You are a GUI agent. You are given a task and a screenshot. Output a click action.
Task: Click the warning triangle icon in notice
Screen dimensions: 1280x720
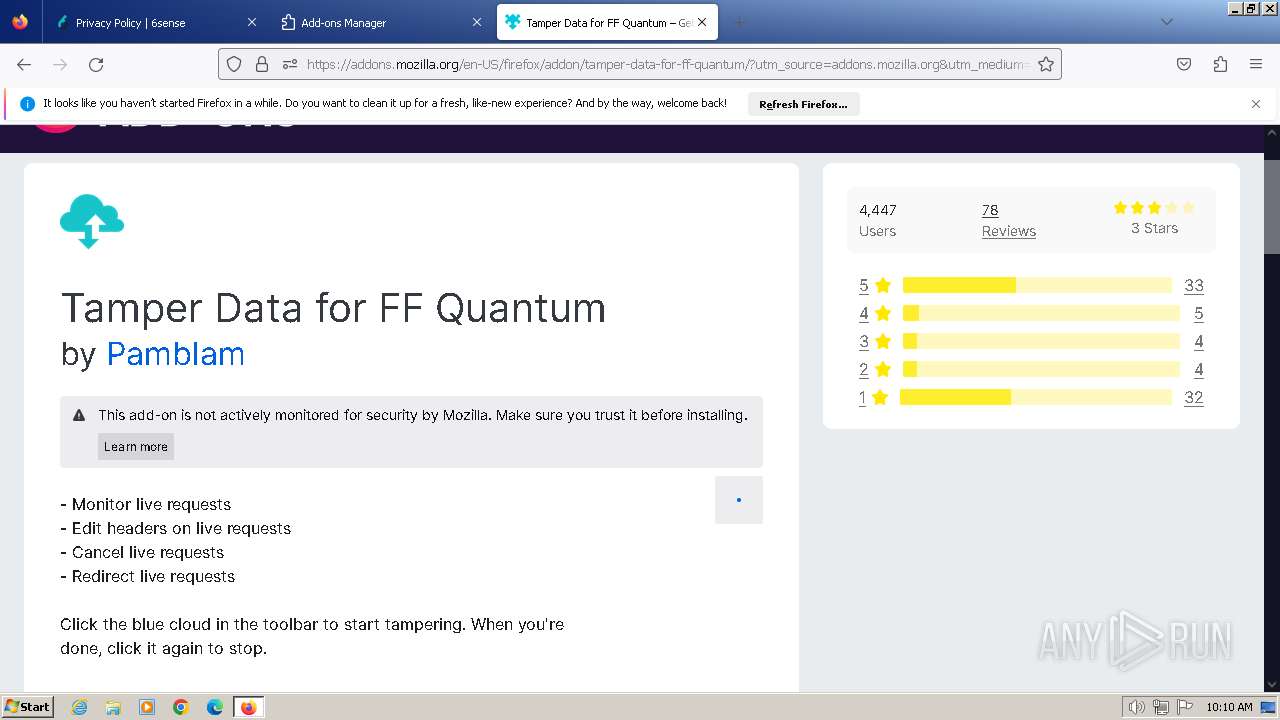pyautogui.click(x=79, y=415)
